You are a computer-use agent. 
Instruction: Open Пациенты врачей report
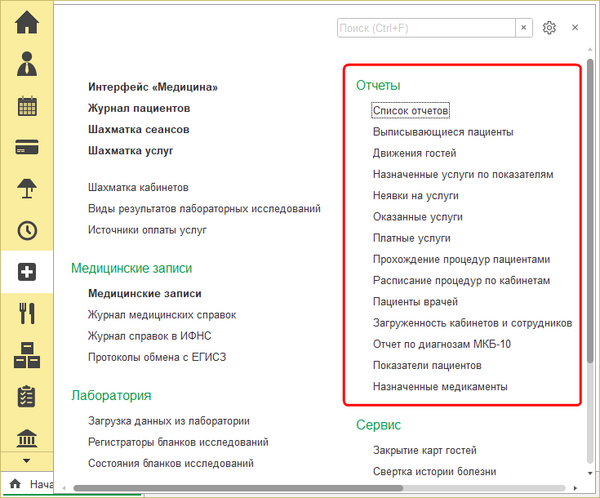click(x=415, y=302)
